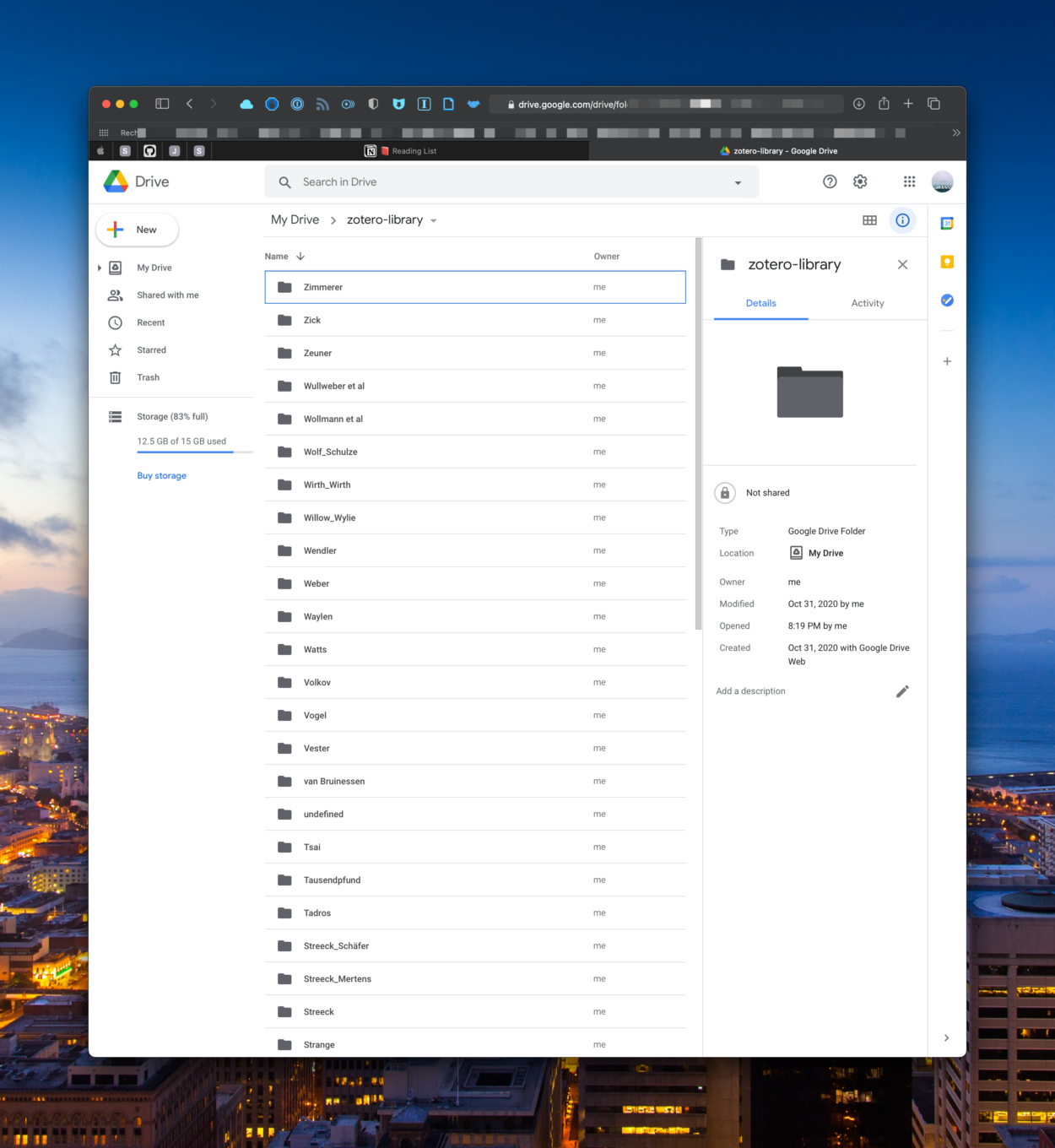This screenshot has height=1148, width=1055.
Task: Click the Help question mark icon
Action: point(830,181)
